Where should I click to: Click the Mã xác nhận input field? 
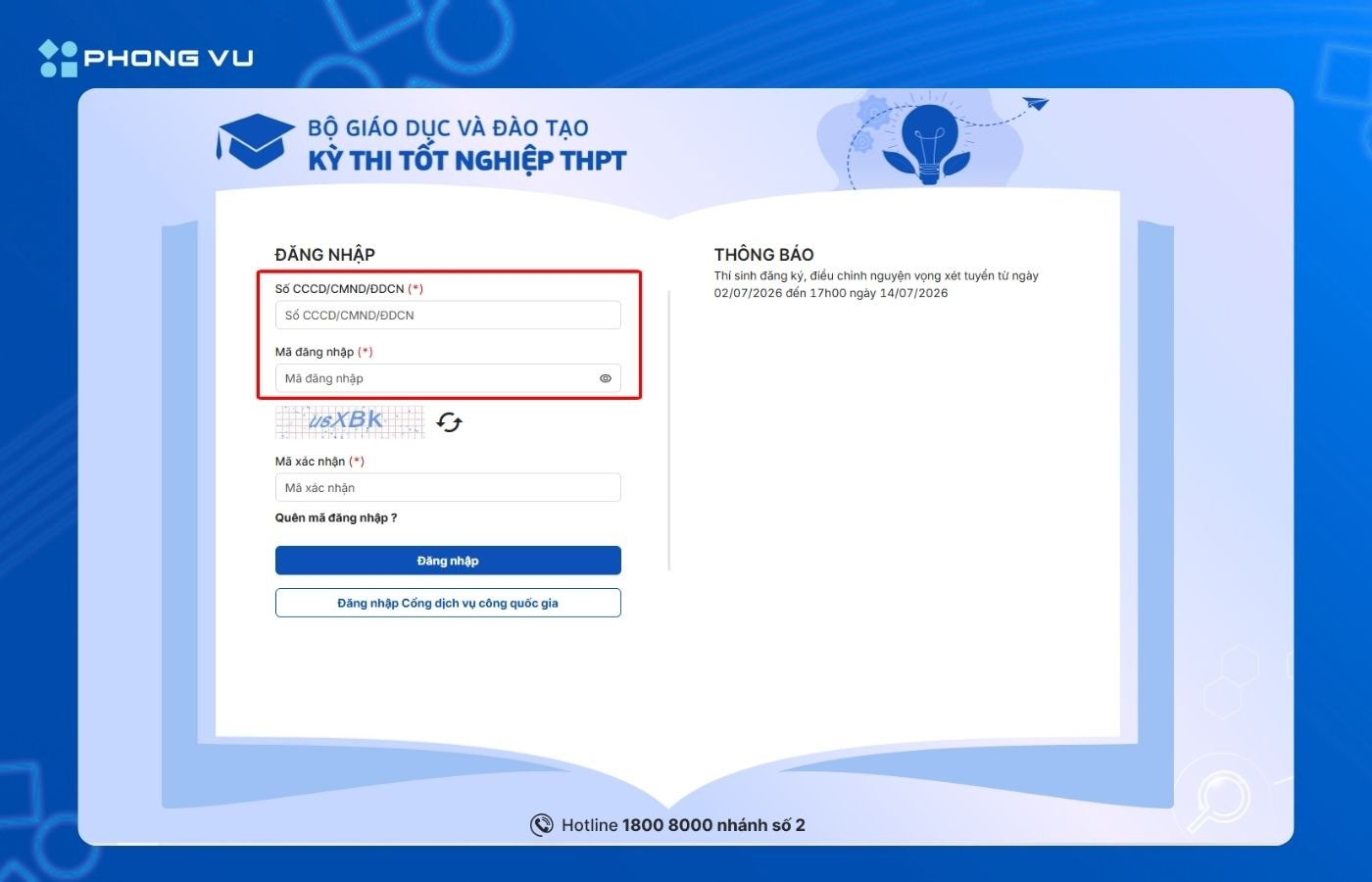coord(448,487)
